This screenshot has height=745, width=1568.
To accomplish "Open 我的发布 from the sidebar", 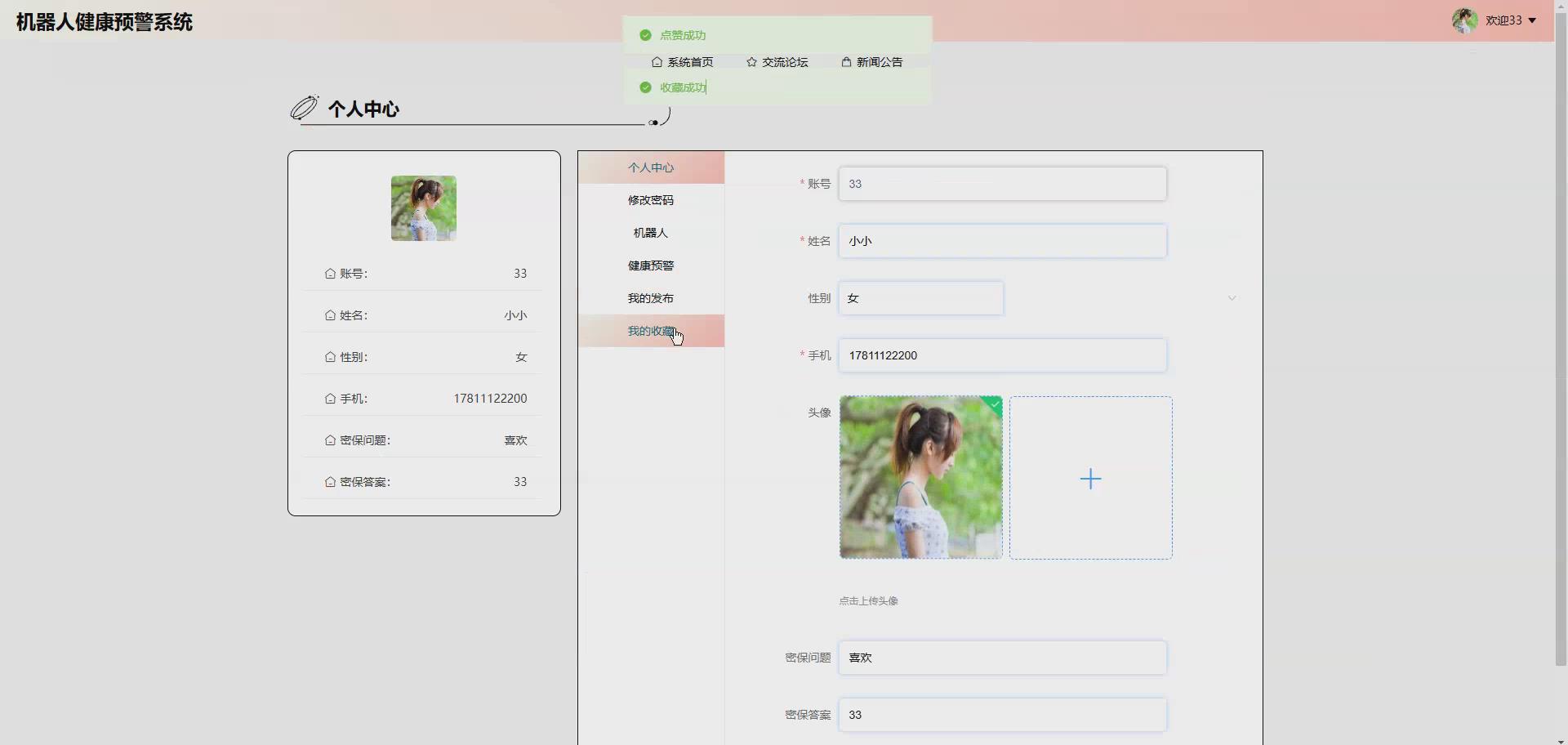I will point(651,297).
